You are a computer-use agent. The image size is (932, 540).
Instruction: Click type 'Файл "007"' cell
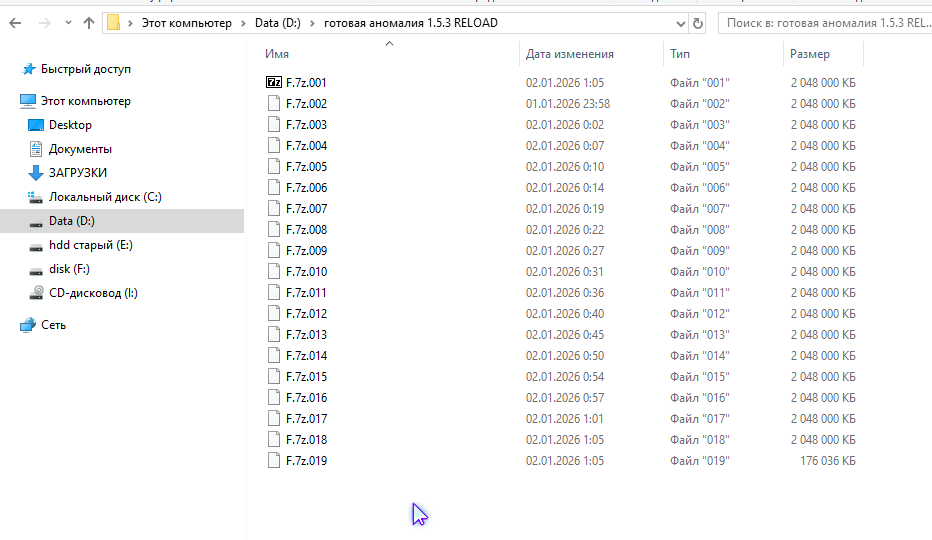(700, 209)
